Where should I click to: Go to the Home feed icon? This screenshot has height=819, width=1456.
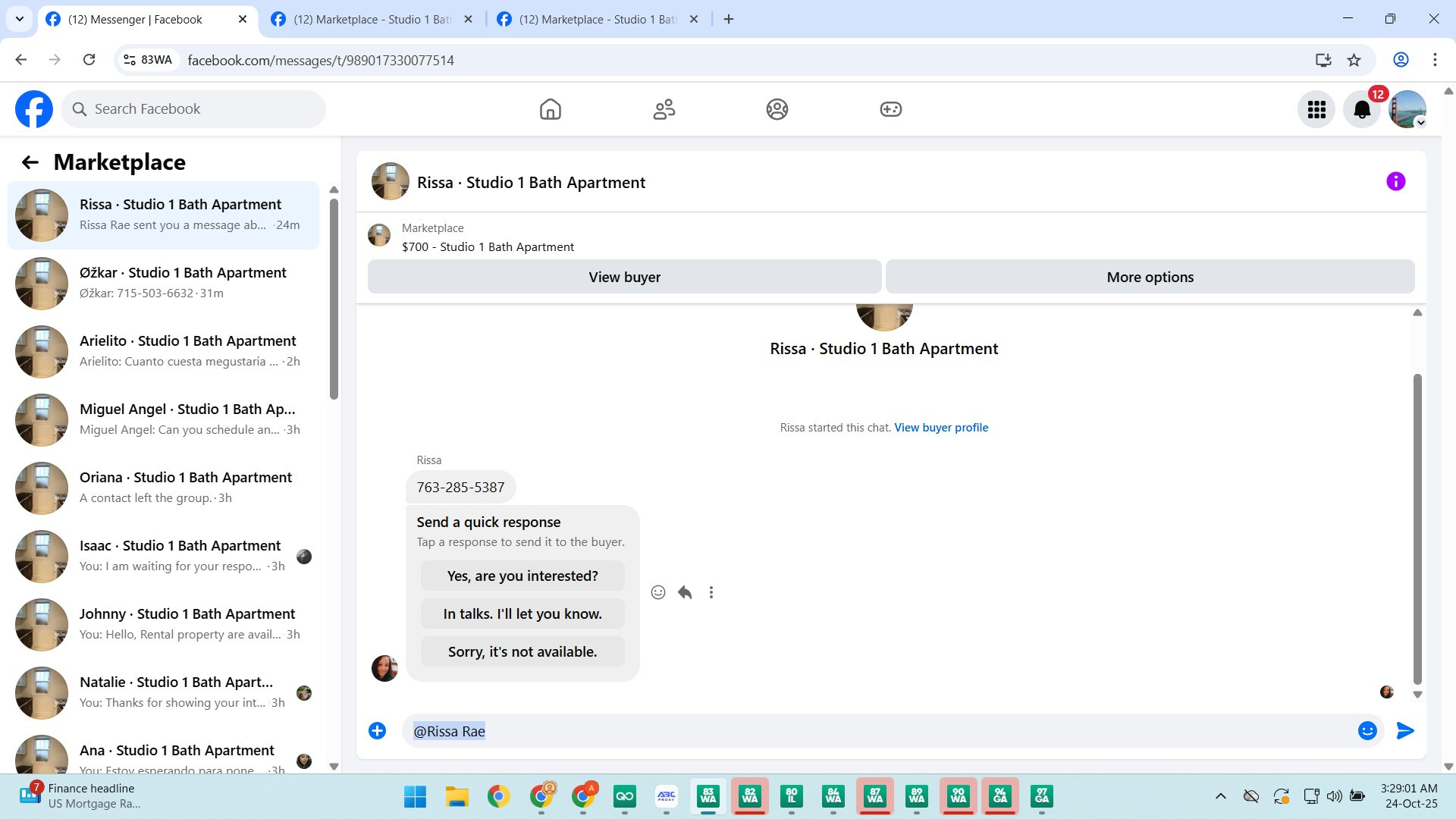551,109
